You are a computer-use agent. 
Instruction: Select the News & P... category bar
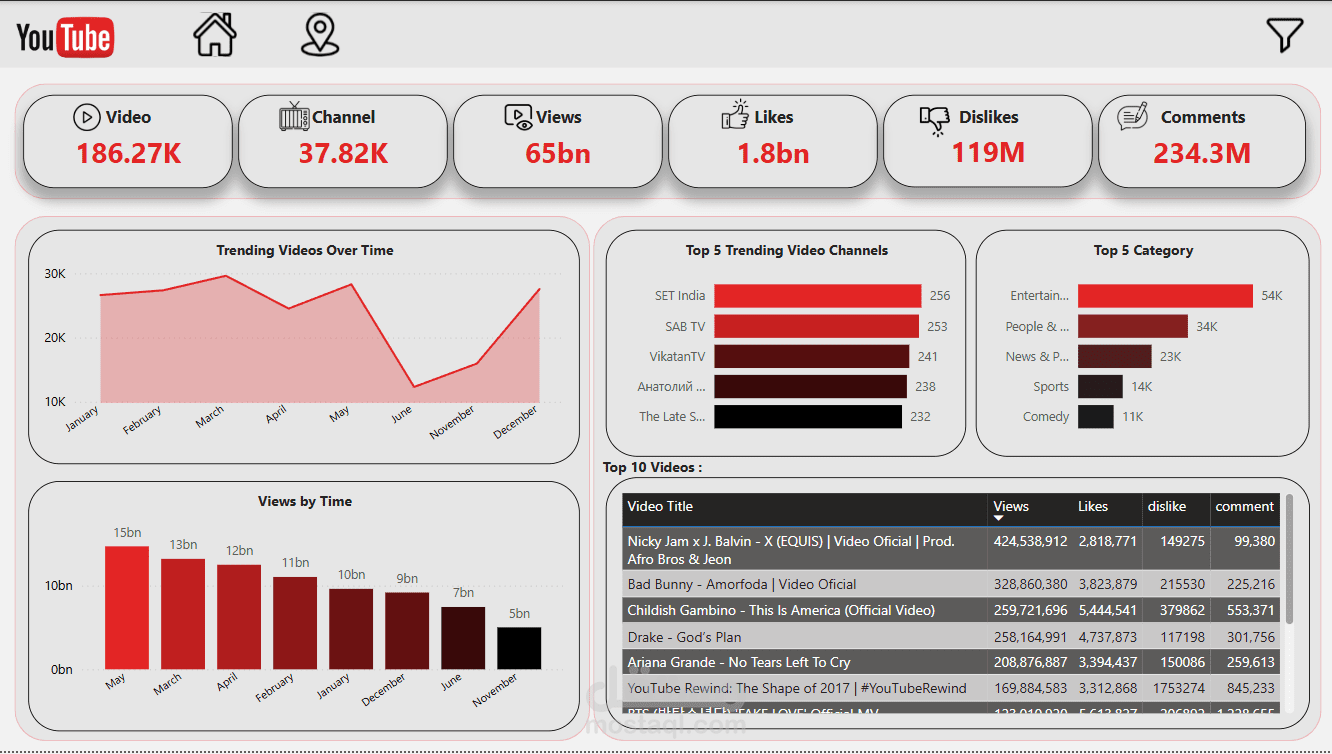point(1115,356)
